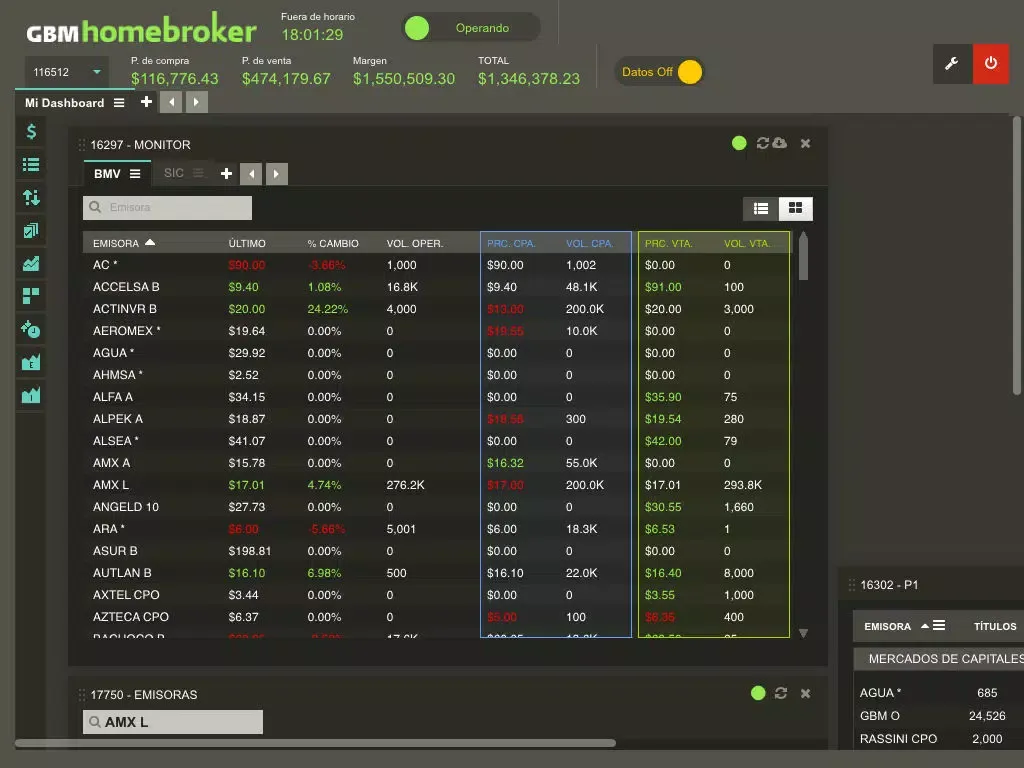
Task: Click MERCADOS DE CAPITALES group header
Action: point(939,659)
